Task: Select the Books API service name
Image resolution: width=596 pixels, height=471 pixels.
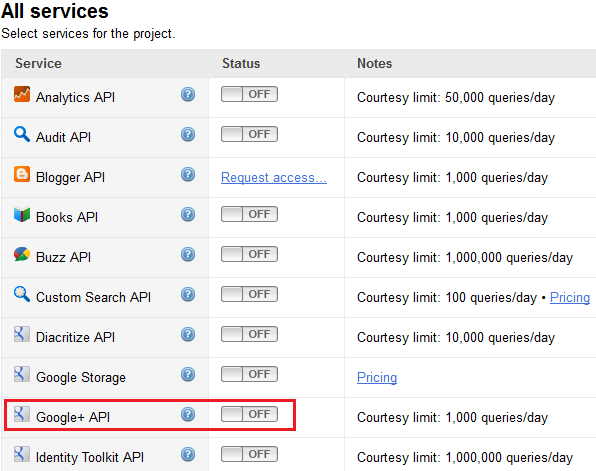Action: pos(67,217)
